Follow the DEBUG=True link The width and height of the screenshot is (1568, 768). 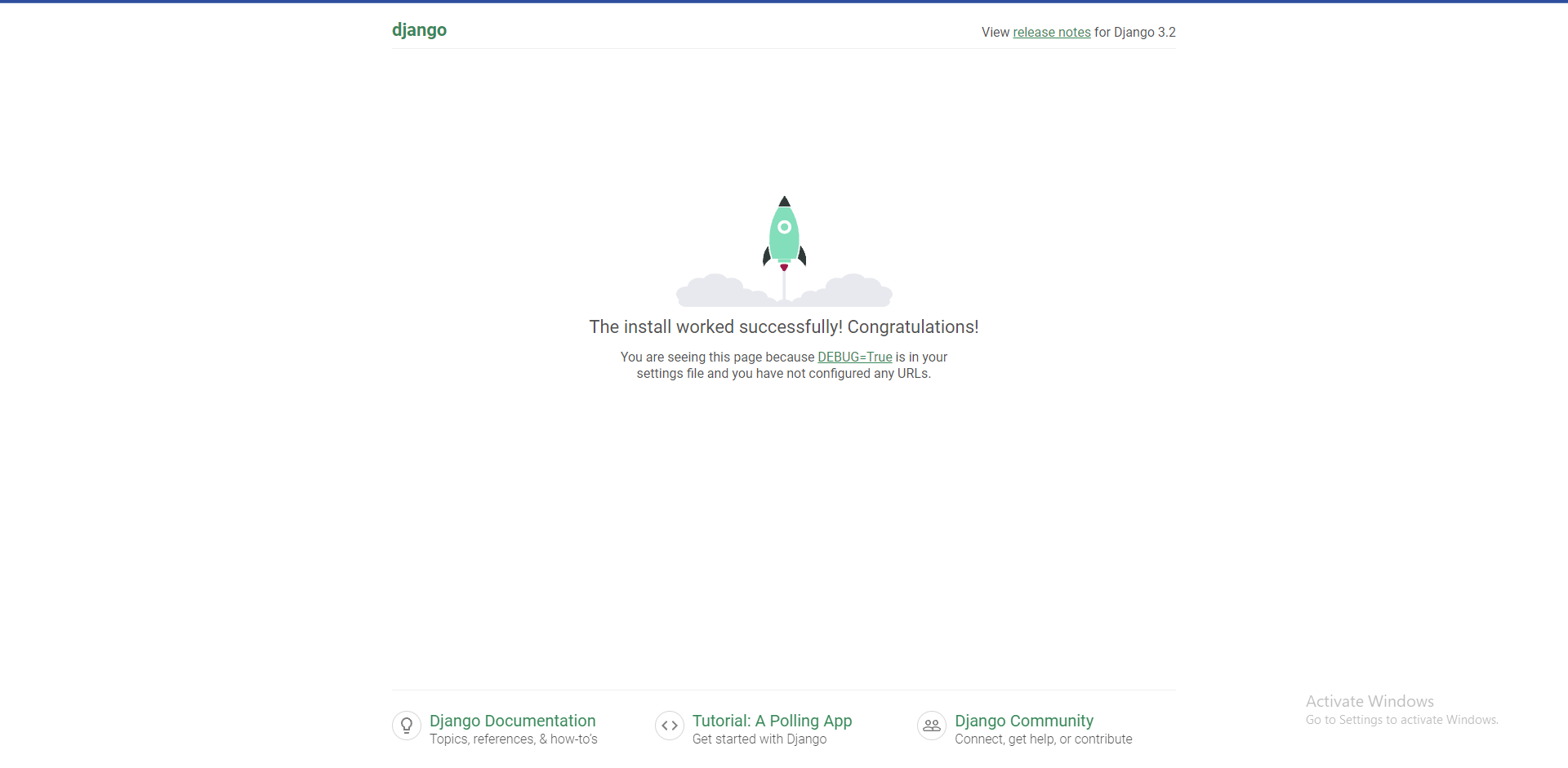point(855,357)
